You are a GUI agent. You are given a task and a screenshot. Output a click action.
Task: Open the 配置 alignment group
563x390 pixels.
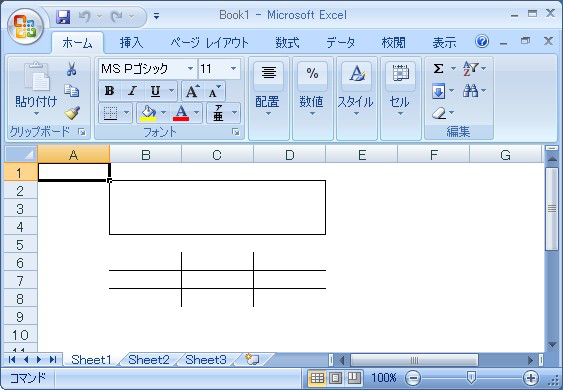coord(268,98)
